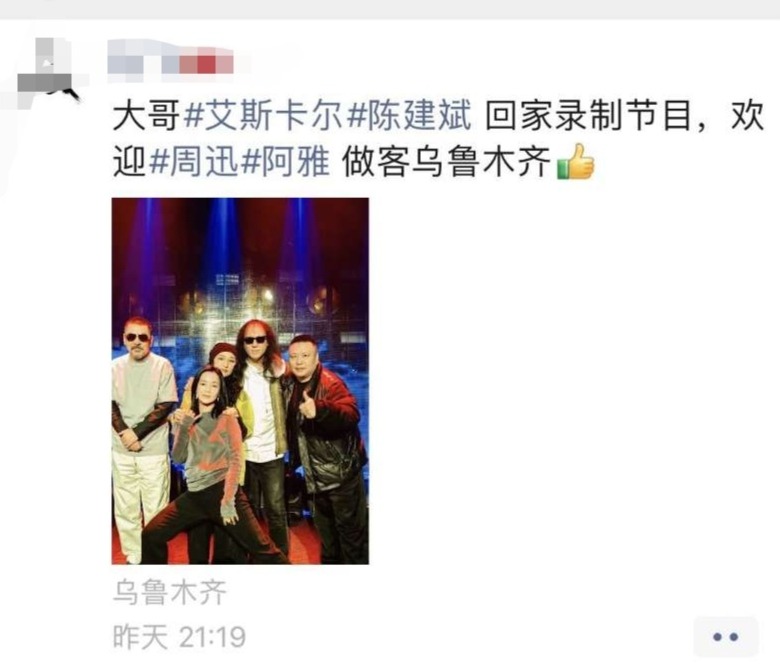Click the gray divider bar at top
780x668 pixels.
click(390, 9)
